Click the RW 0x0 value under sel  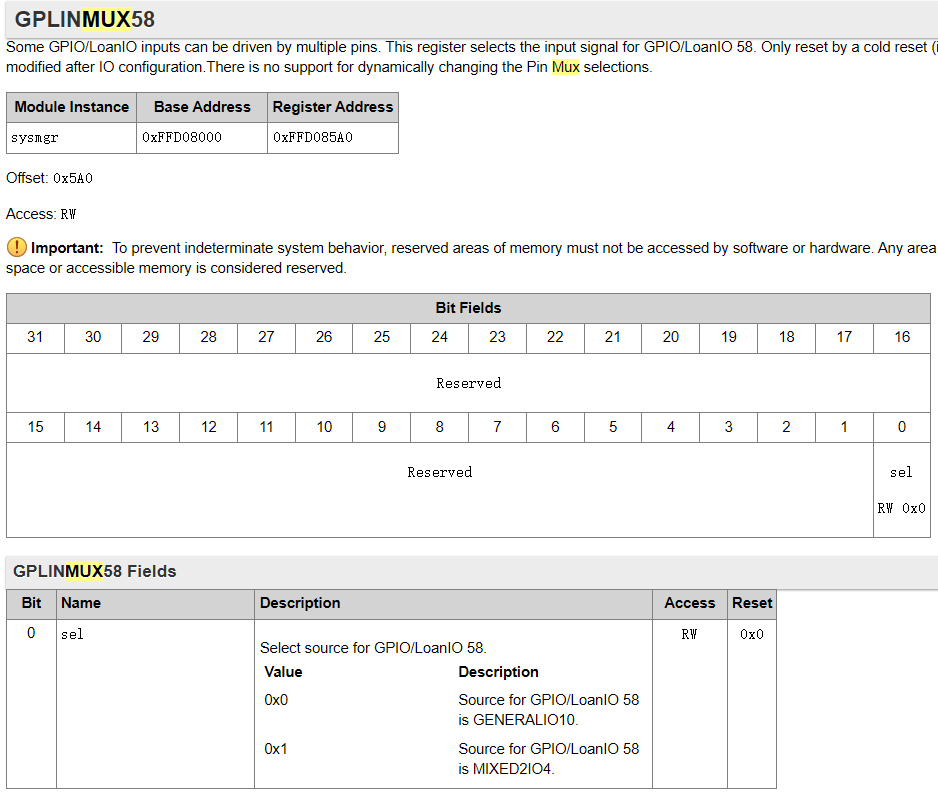tap(902, 508)
